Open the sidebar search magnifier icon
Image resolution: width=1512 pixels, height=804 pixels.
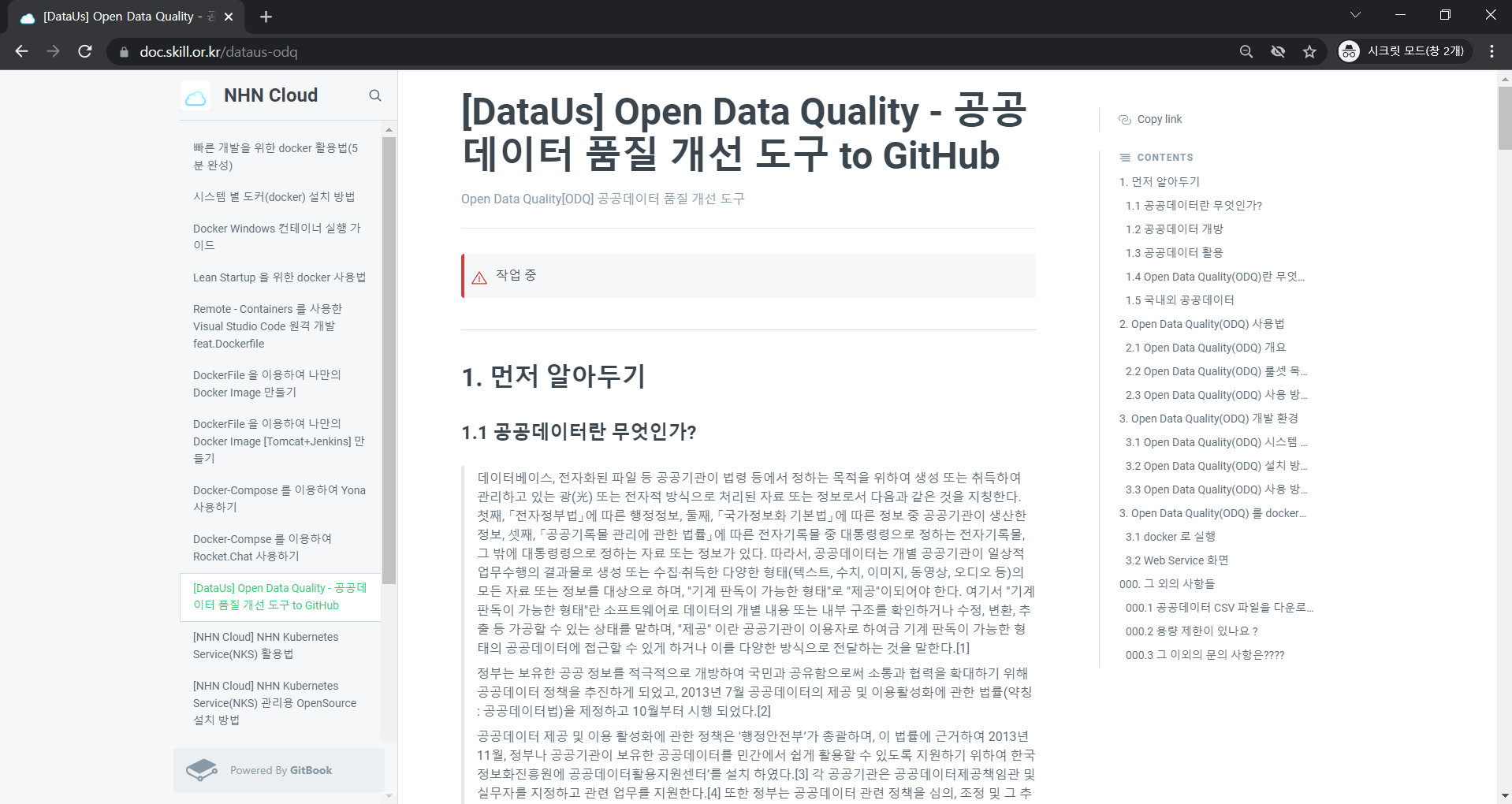[375, 95]
